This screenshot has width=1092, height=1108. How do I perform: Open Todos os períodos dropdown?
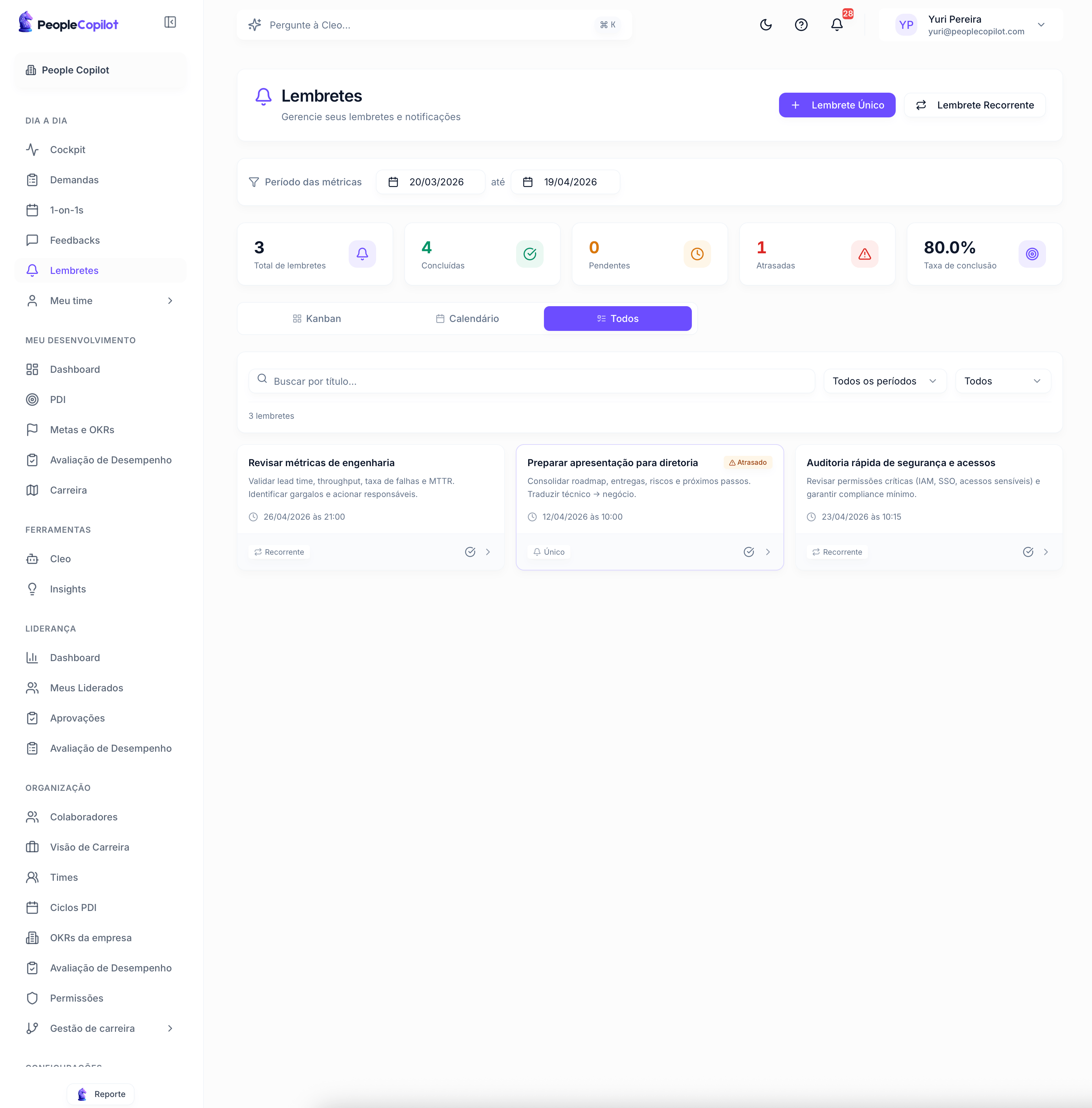(885, 381)
